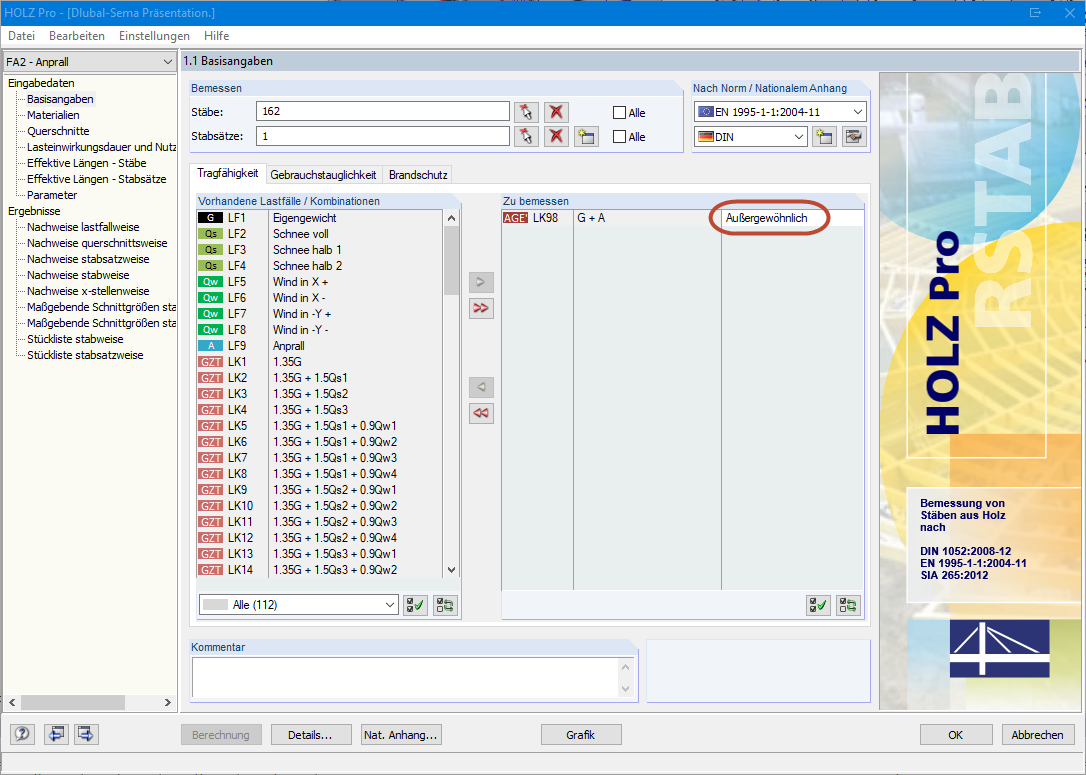Open Effektive Längen - Stäbe tree item

(x=87, y=163)
